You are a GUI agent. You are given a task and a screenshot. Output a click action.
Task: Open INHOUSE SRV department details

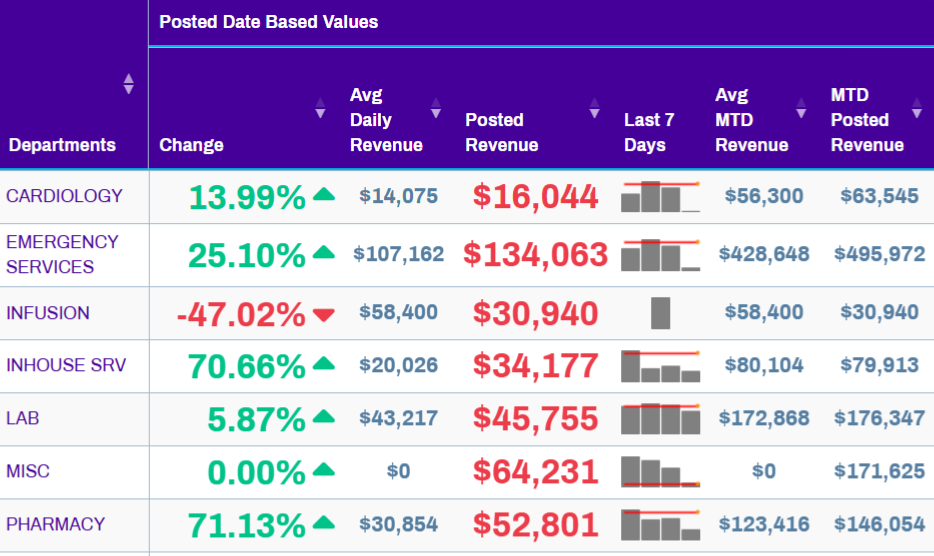coord(66,365)
